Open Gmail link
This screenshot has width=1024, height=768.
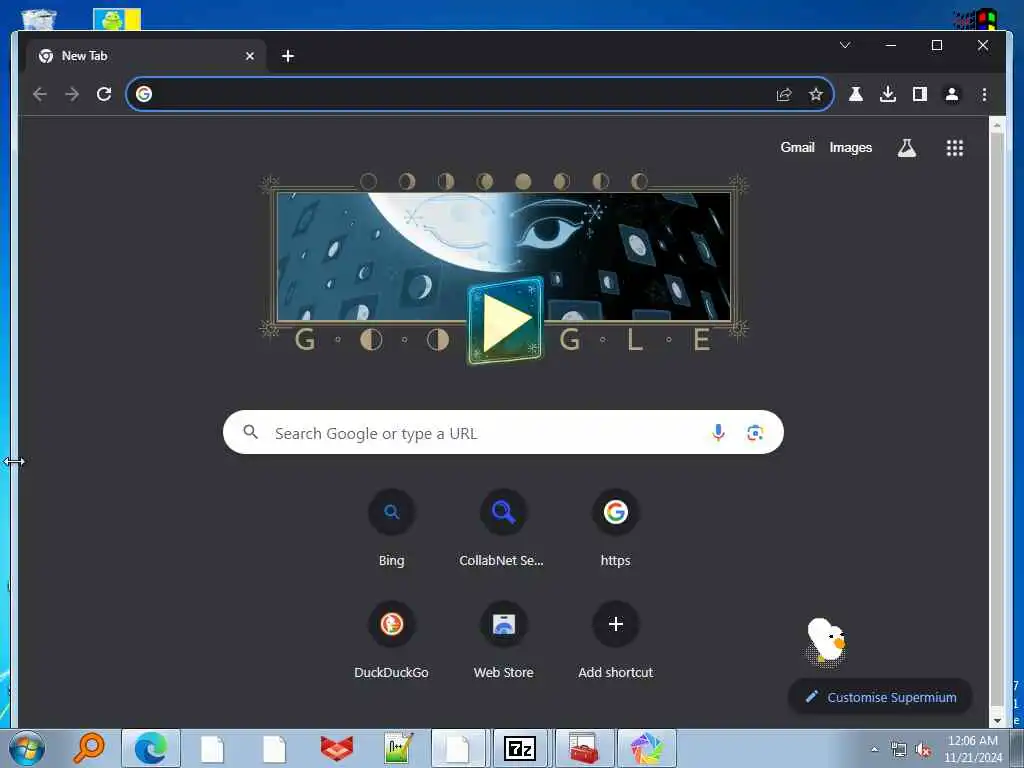[x=797, y=148]
